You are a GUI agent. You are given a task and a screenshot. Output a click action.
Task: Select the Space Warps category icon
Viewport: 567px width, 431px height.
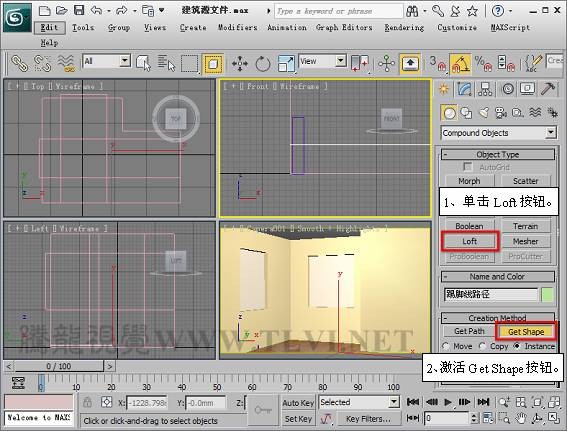[535, 113]
